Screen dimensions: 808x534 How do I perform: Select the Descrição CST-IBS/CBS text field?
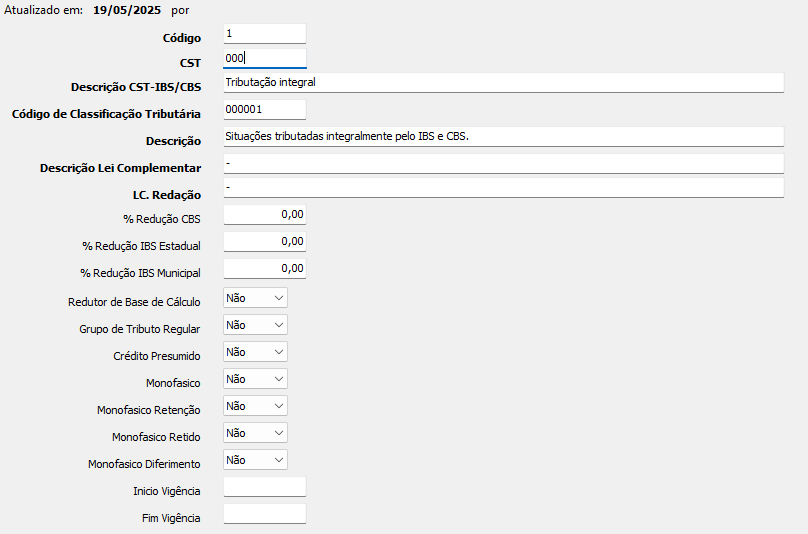[x=503, y=83]
